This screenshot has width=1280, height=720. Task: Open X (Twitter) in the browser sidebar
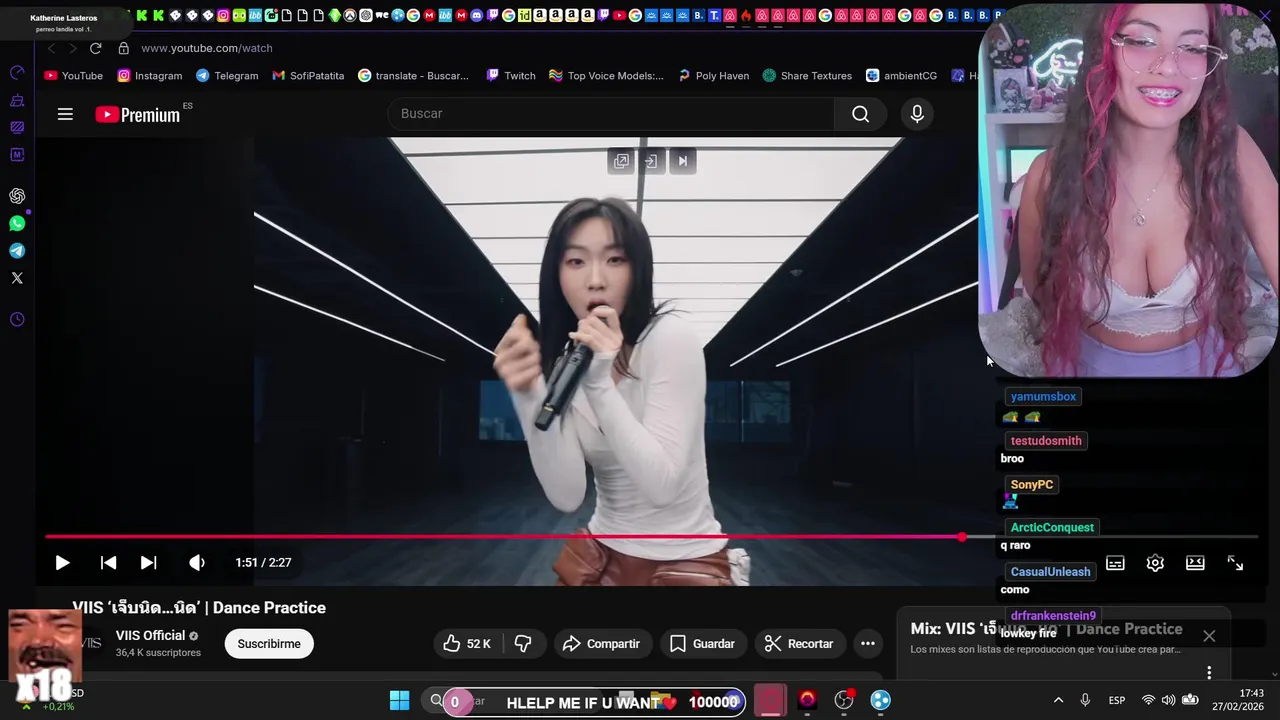[x=17, y=278]
